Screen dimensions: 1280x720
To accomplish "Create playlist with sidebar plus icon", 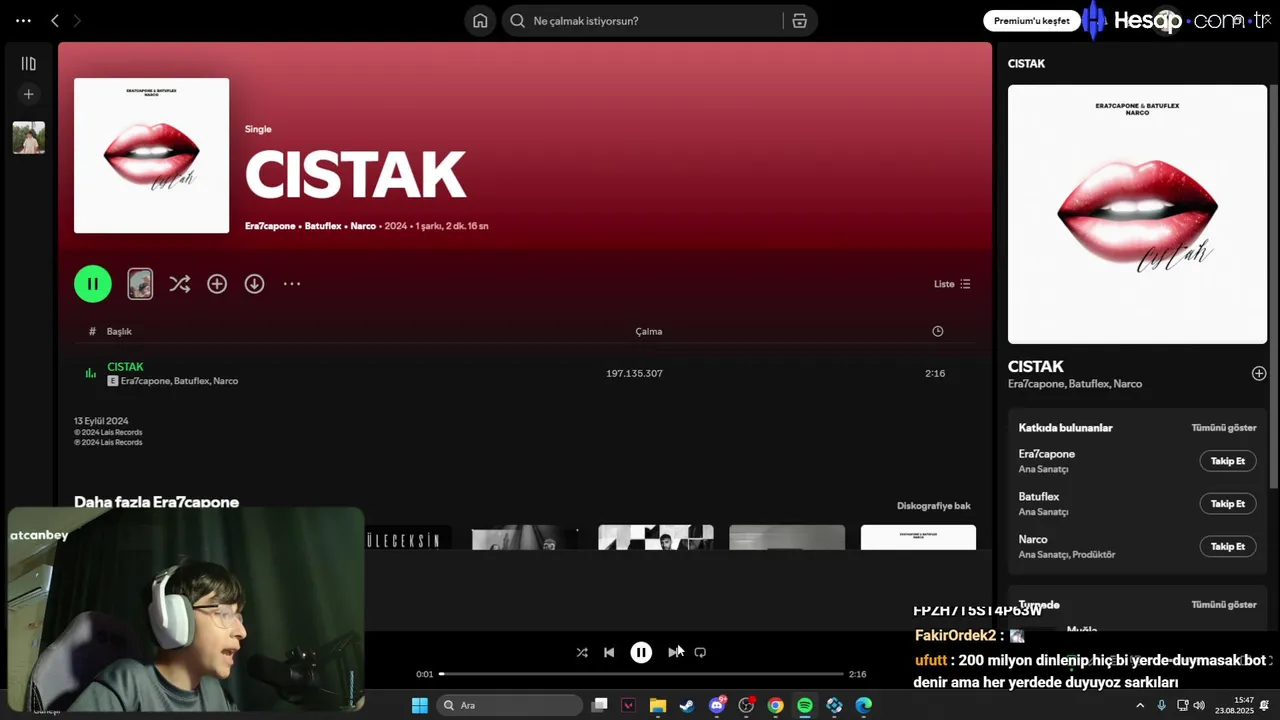I will [x=28, y=94].
